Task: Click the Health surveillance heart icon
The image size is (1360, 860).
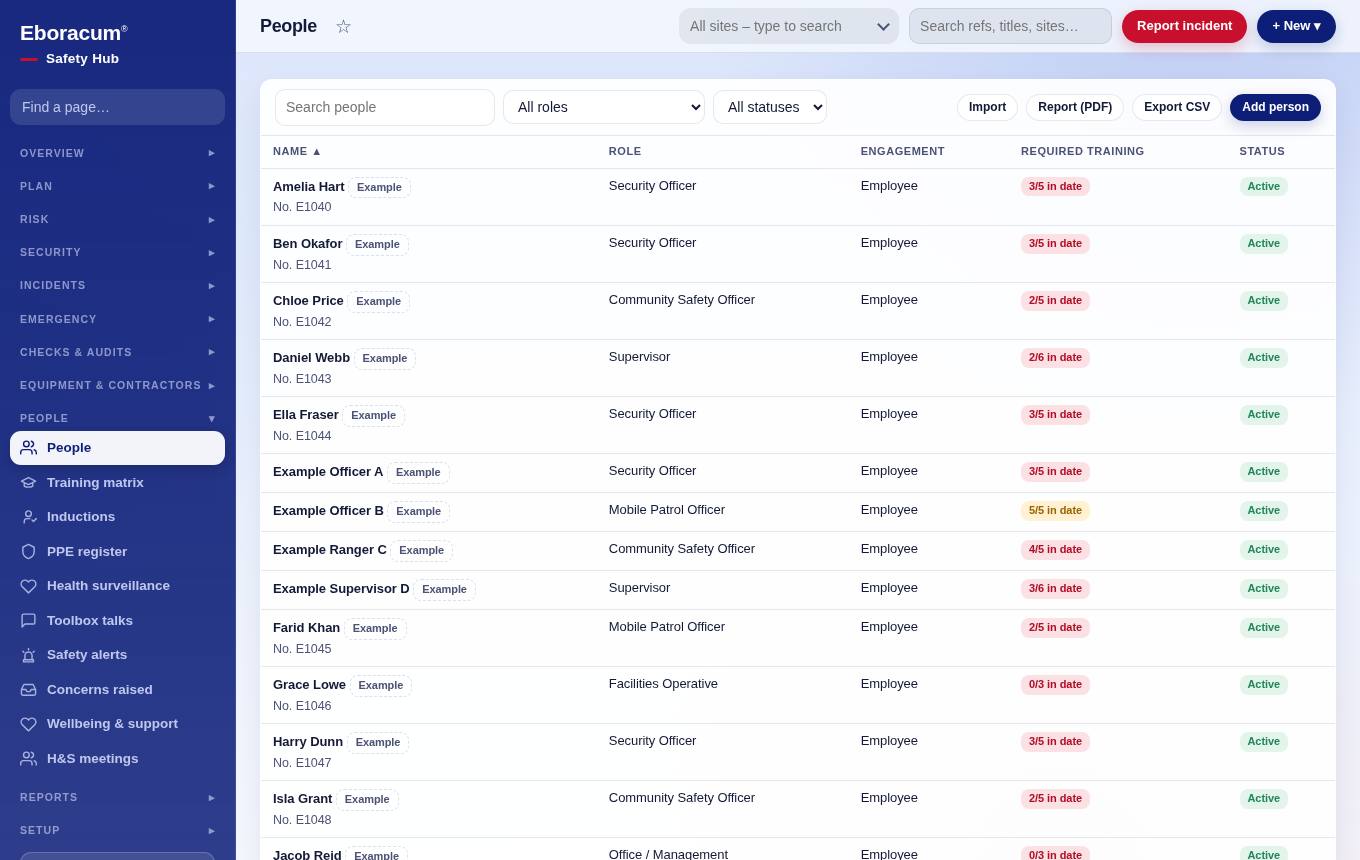Action: (28, 586)
